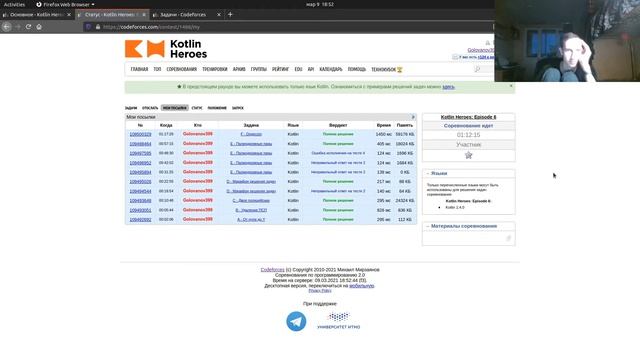Open the Privacy Policy footer link
The image size is (640, 360).
tap(320, 291)
